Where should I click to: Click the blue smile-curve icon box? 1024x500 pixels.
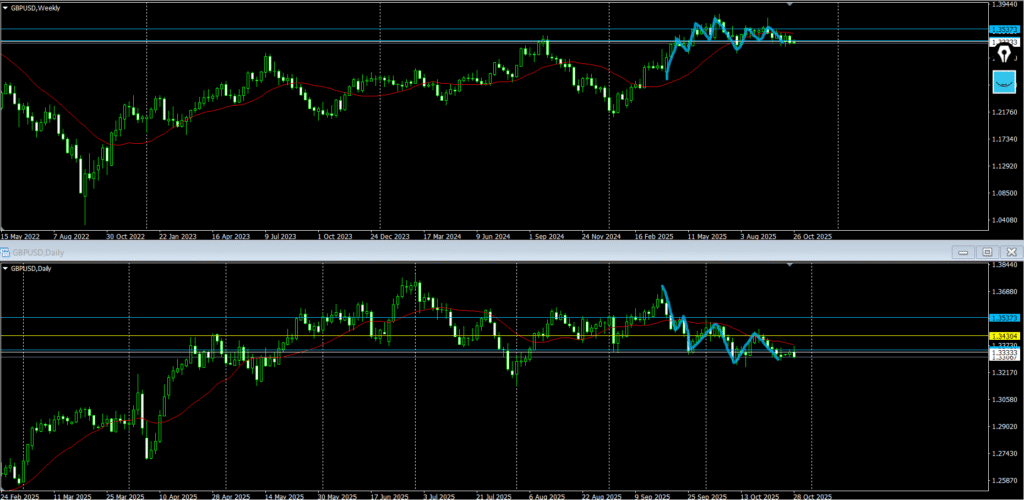pyautogui.click(x=1005, y=83)
